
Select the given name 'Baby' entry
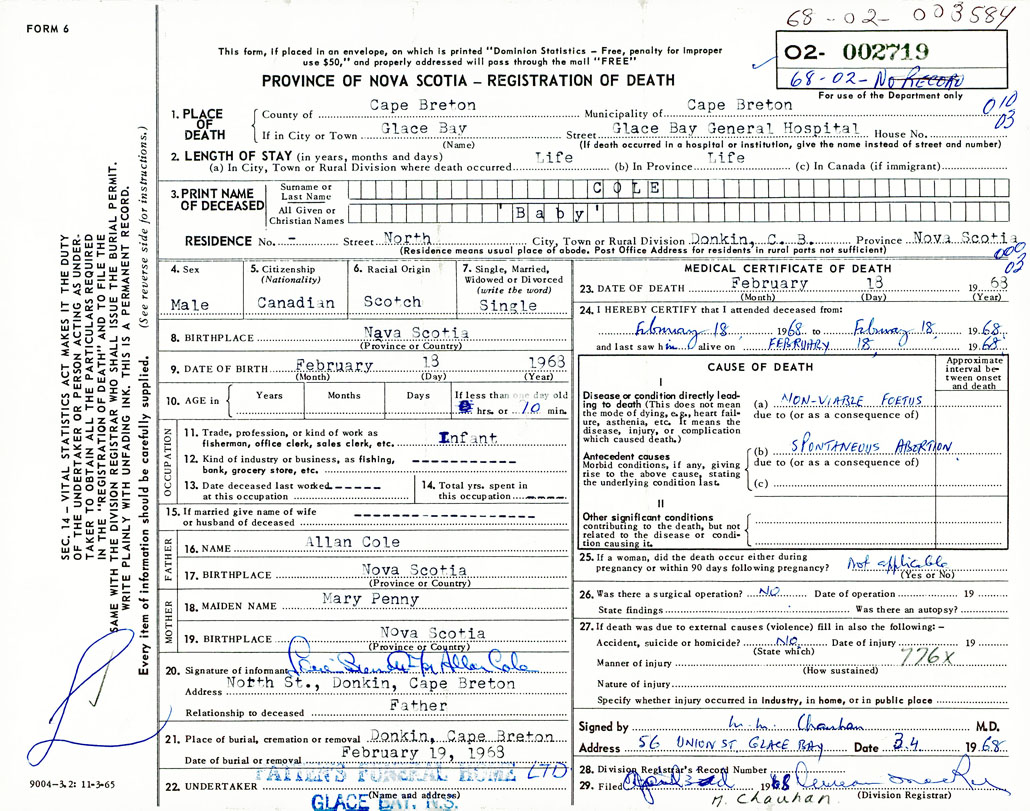click(550, 212)
